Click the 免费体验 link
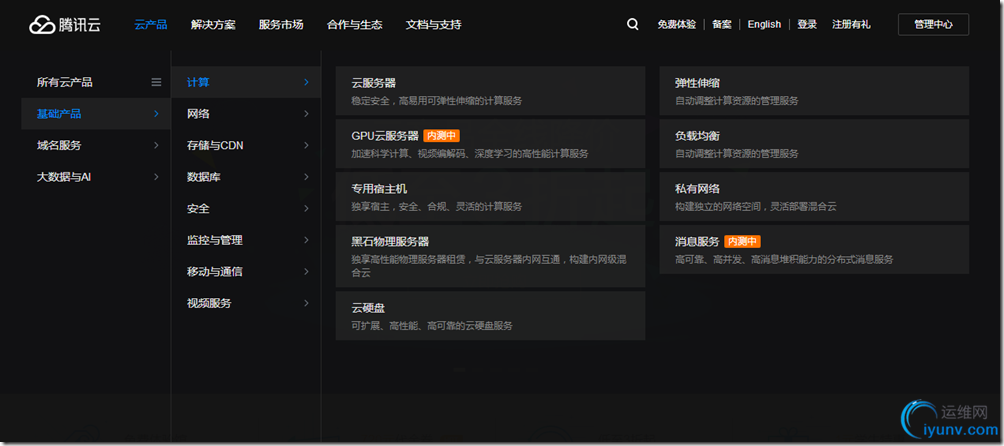 [x=676, y=24]
